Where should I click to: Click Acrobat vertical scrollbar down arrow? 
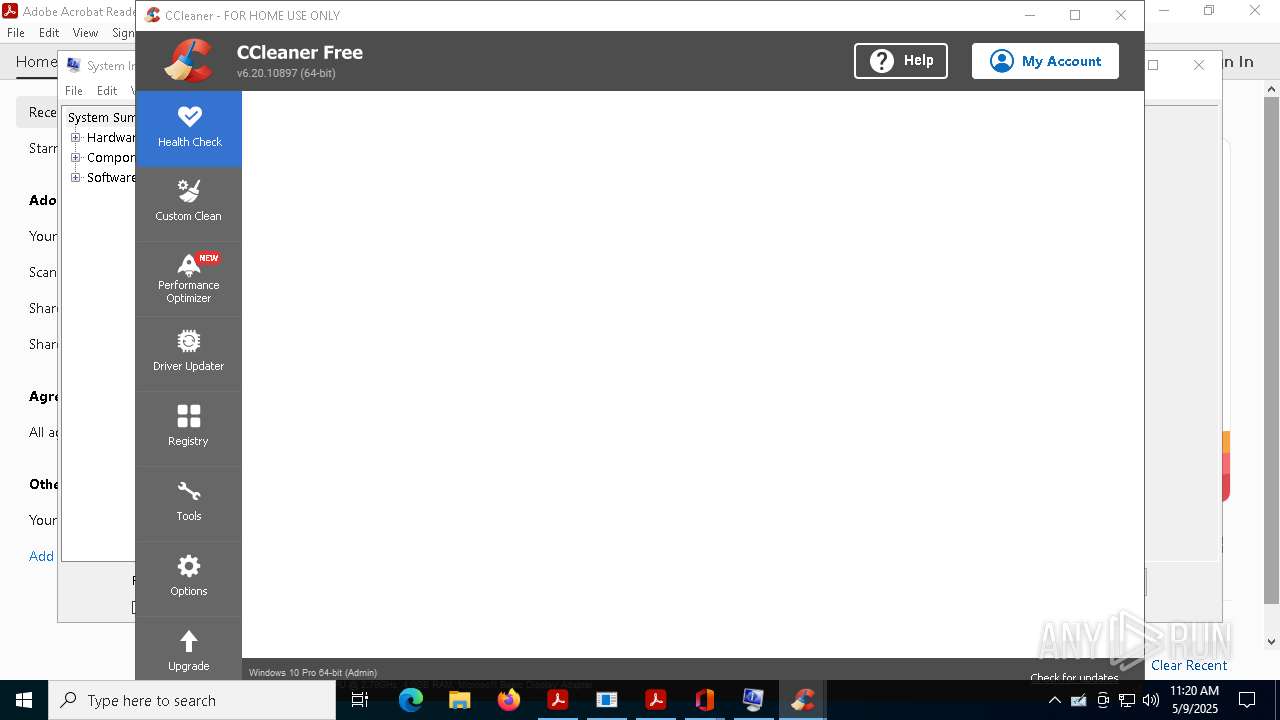1271,642
